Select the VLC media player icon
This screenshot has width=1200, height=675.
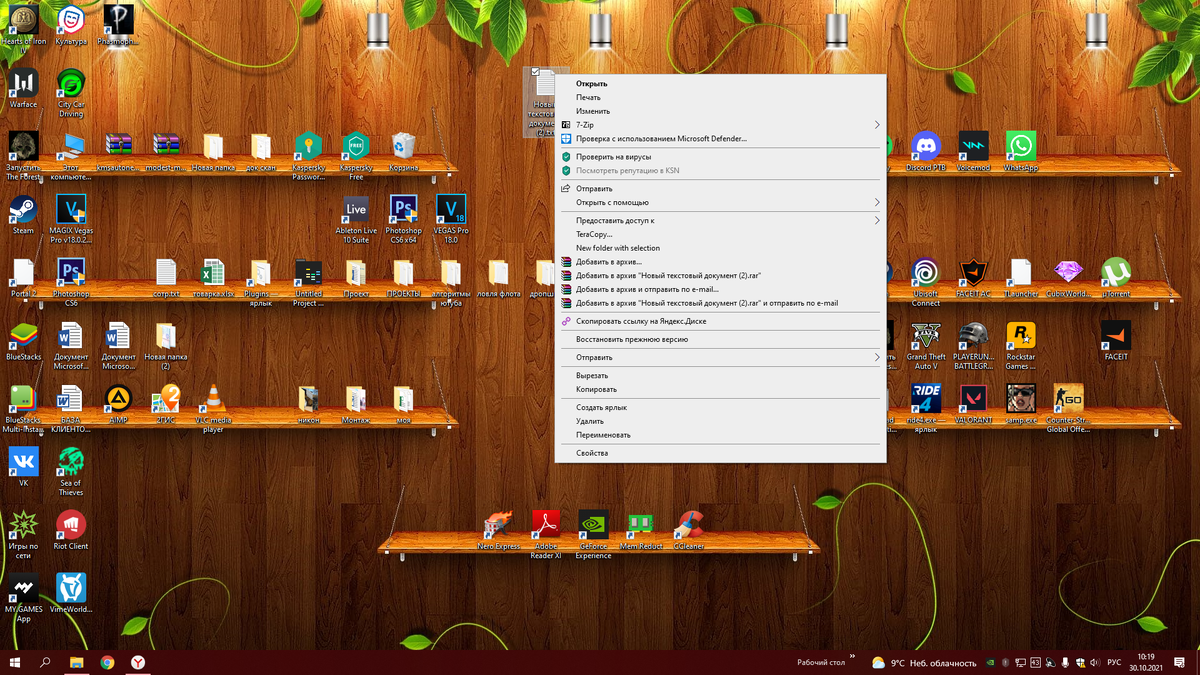pos(213,410)
